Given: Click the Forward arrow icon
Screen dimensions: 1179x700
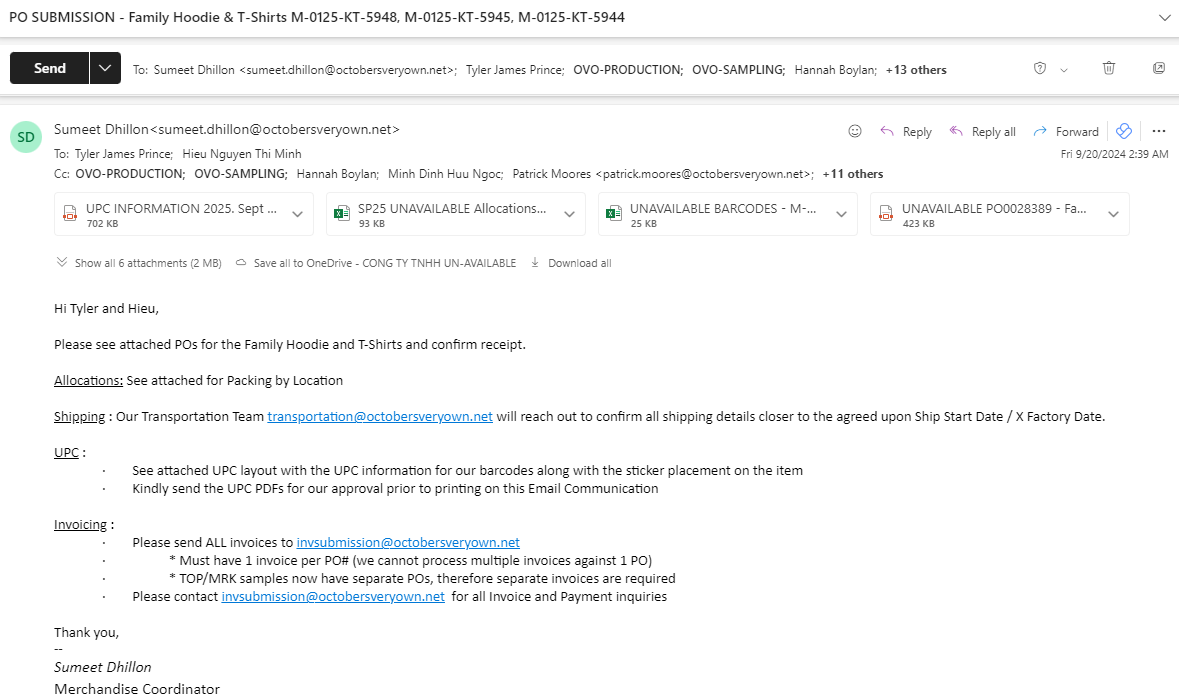Looking at the screenshot, I should (x=1040, y=131).
